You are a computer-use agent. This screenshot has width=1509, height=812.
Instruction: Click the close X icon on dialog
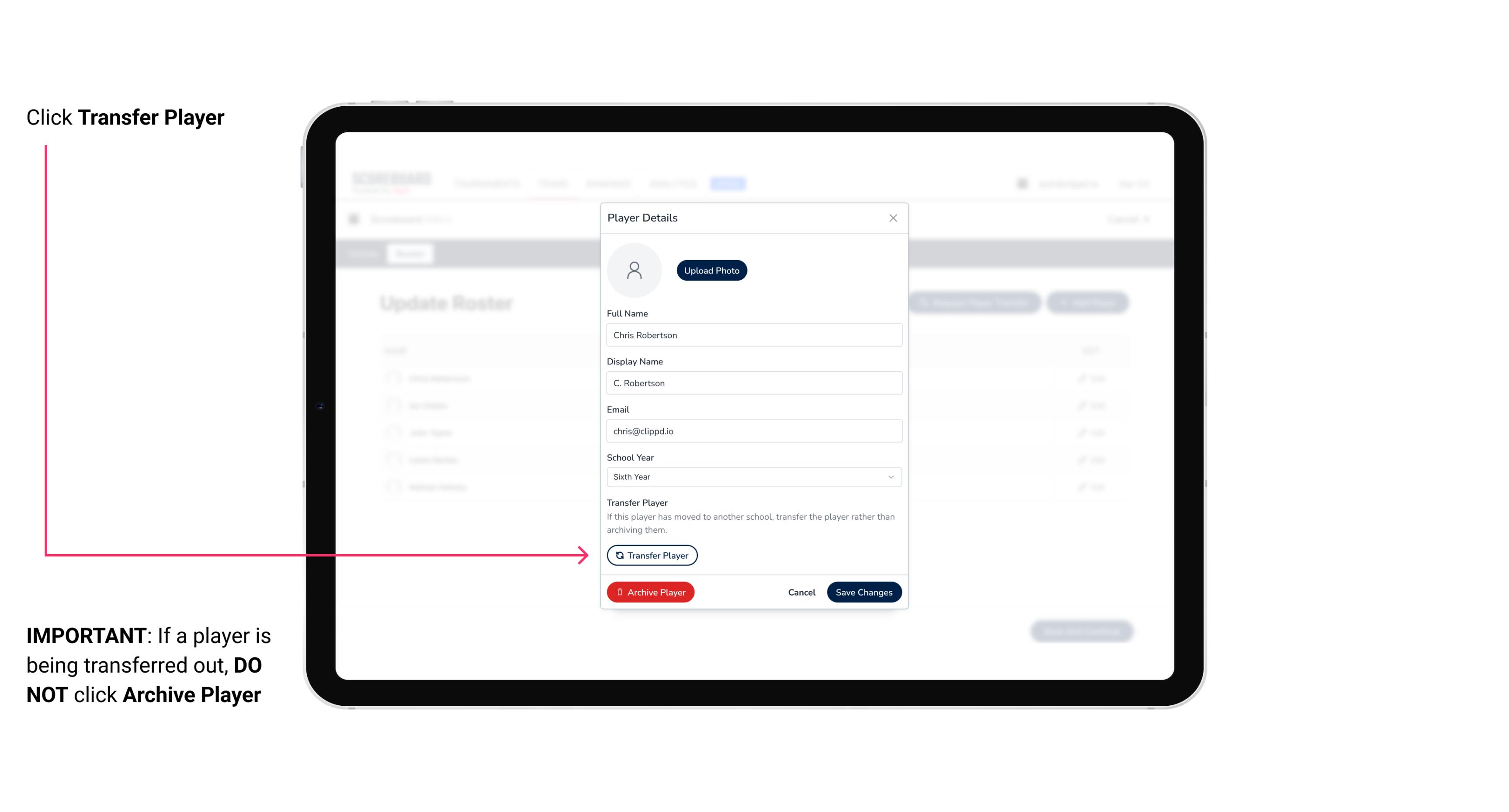click(893, 218)
